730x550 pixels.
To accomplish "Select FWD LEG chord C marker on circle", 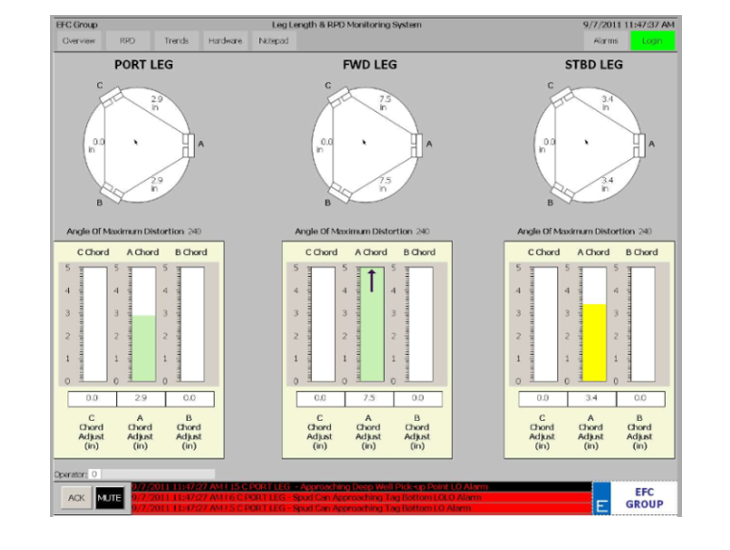I will [x=340, y=97].
